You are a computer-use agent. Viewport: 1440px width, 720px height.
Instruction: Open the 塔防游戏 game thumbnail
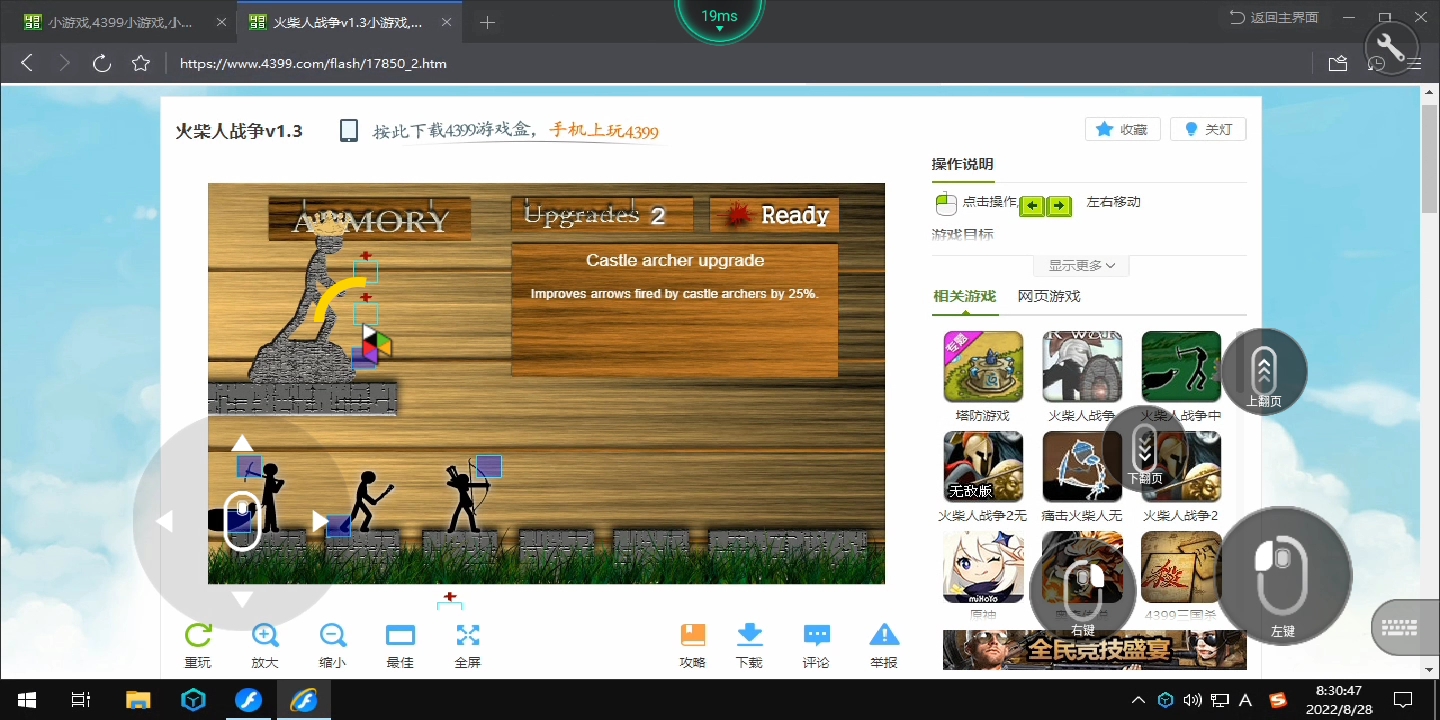(x=983, y=366)
